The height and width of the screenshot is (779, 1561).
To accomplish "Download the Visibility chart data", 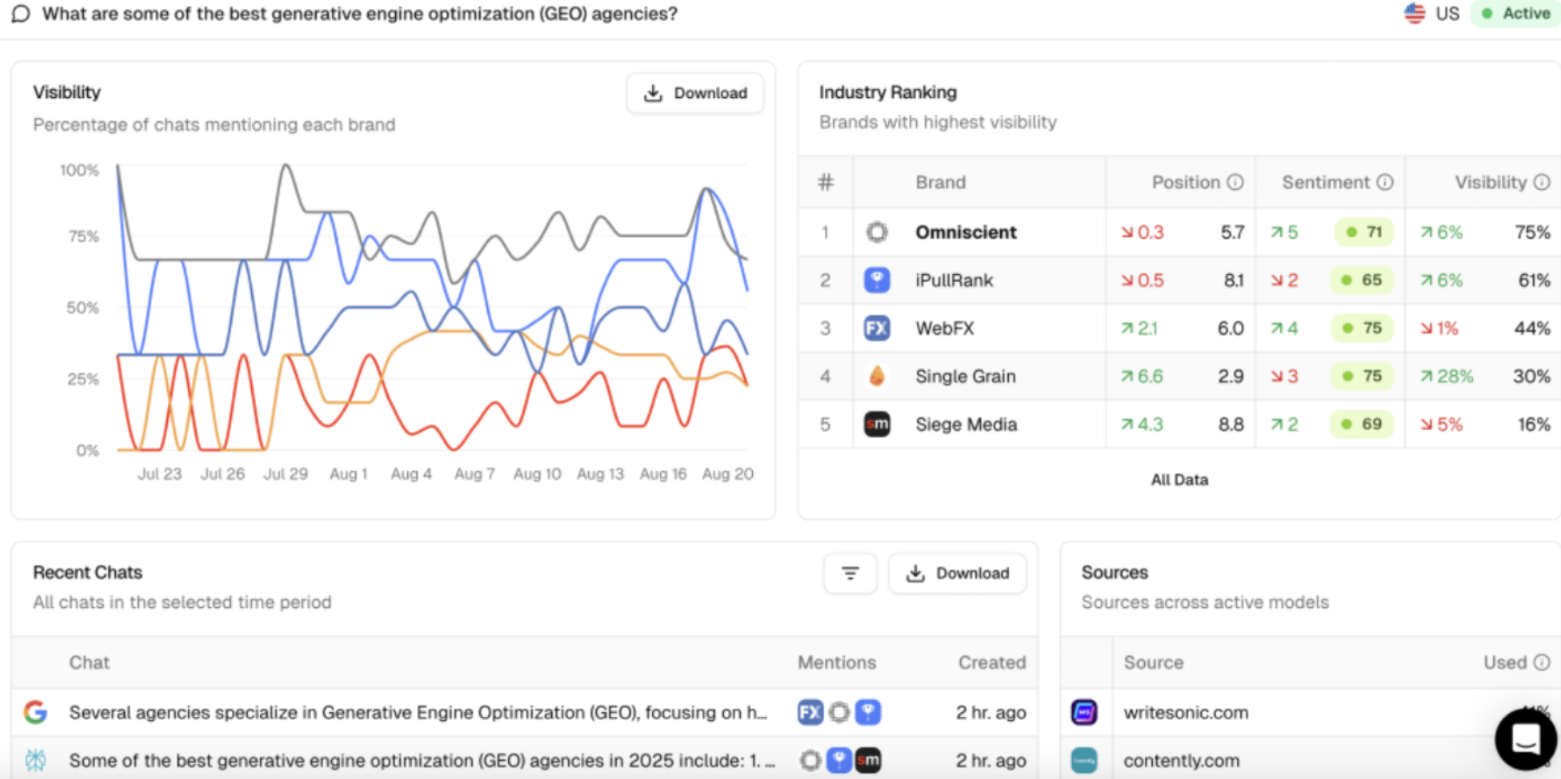I will click(x=695, y=93).
